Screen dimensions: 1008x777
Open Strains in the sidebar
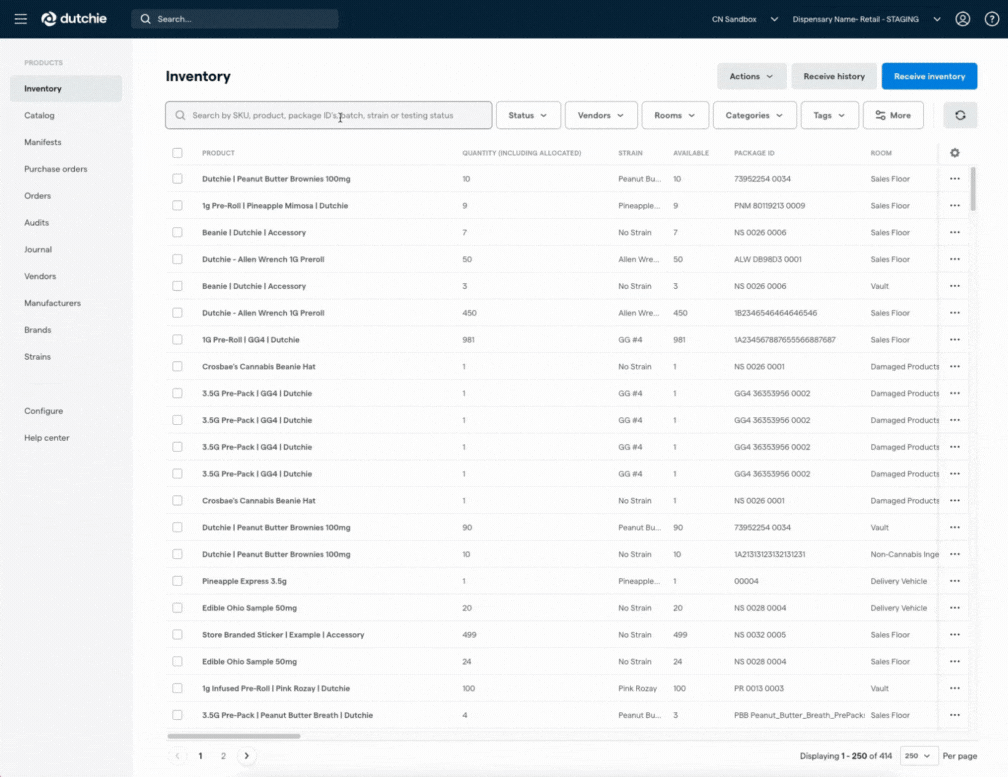click(37, 357)
